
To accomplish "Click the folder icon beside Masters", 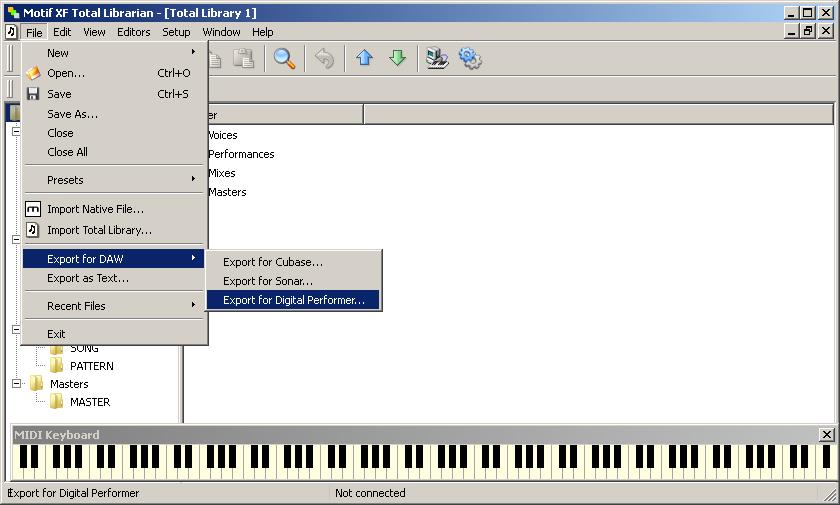I will tap(36, 383).
